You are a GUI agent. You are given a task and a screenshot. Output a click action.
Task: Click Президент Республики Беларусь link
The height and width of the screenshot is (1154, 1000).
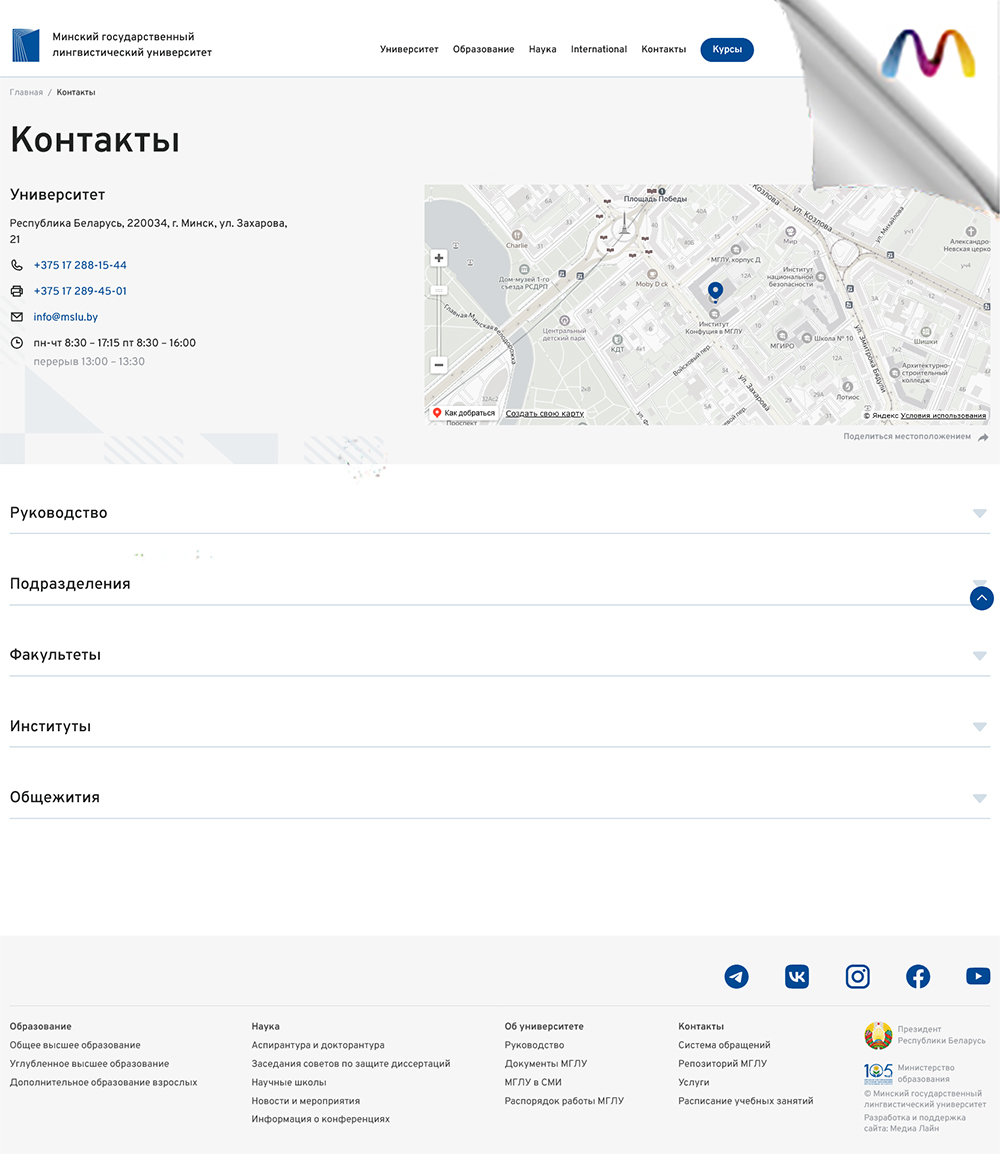(941, 1035)
